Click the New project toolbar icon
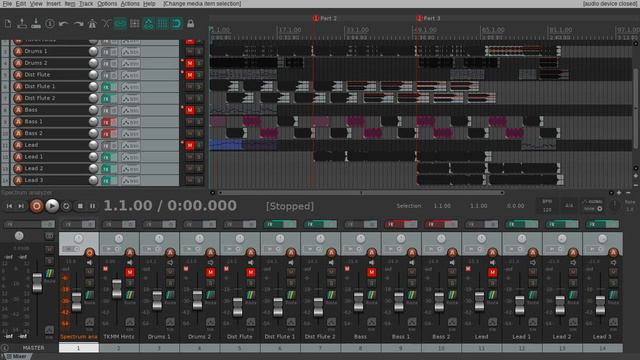The image size is (640, 360). click(8, 24)
